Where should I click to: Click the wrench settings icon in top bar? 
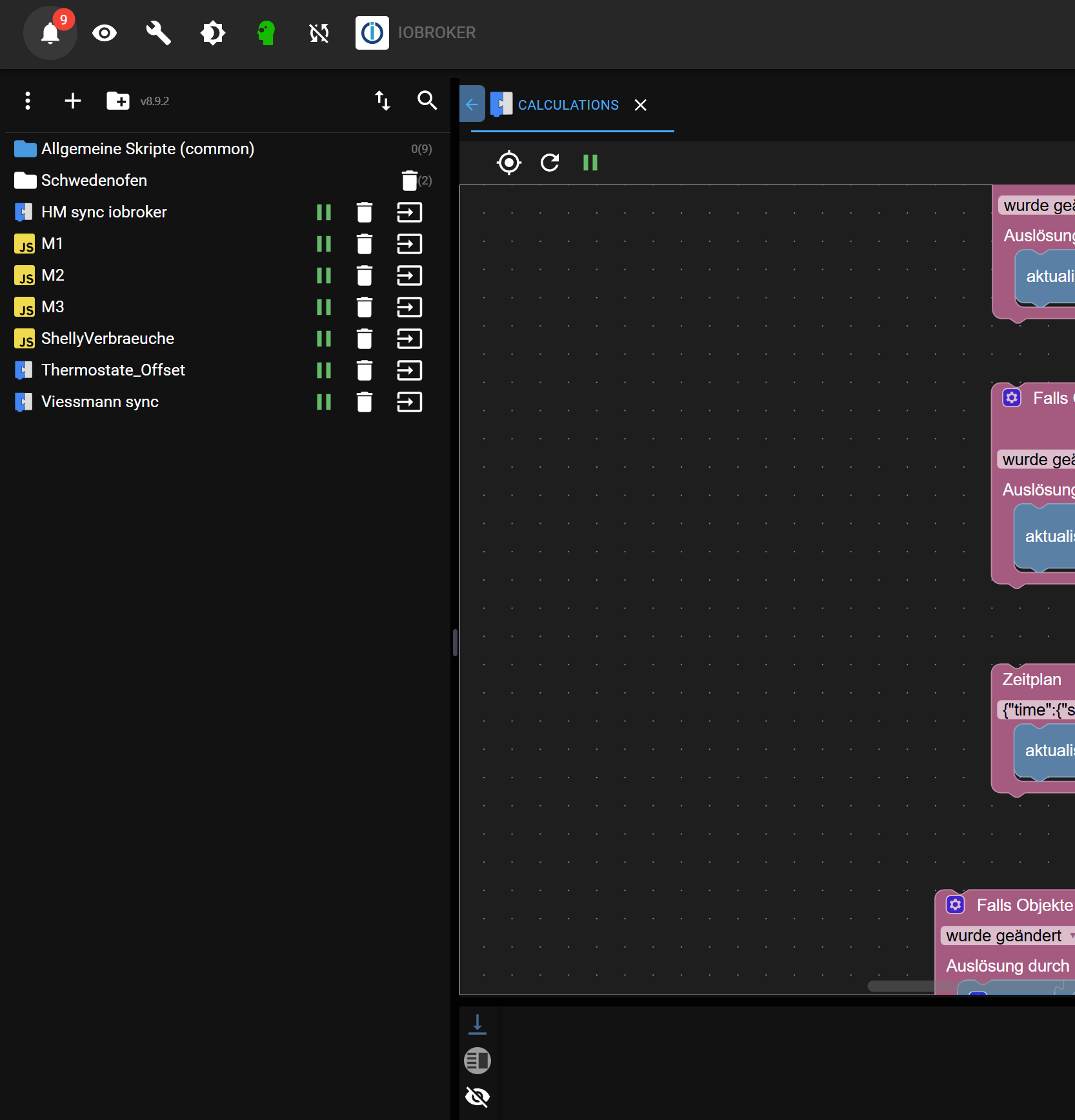pyautogui.click(x=158, y=33)
